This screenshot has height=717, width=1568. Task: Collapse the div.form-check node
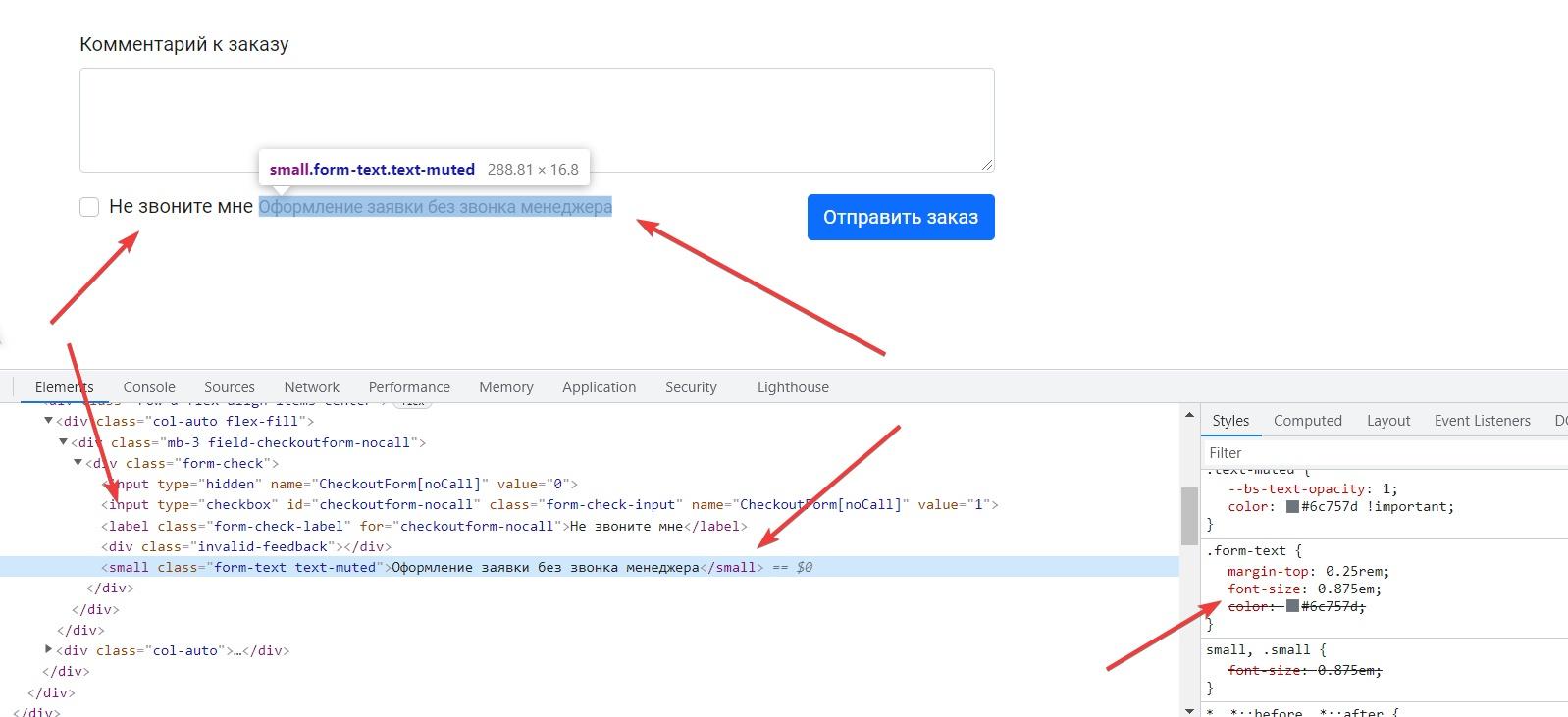pyautogui.click(x=78, y=463)
